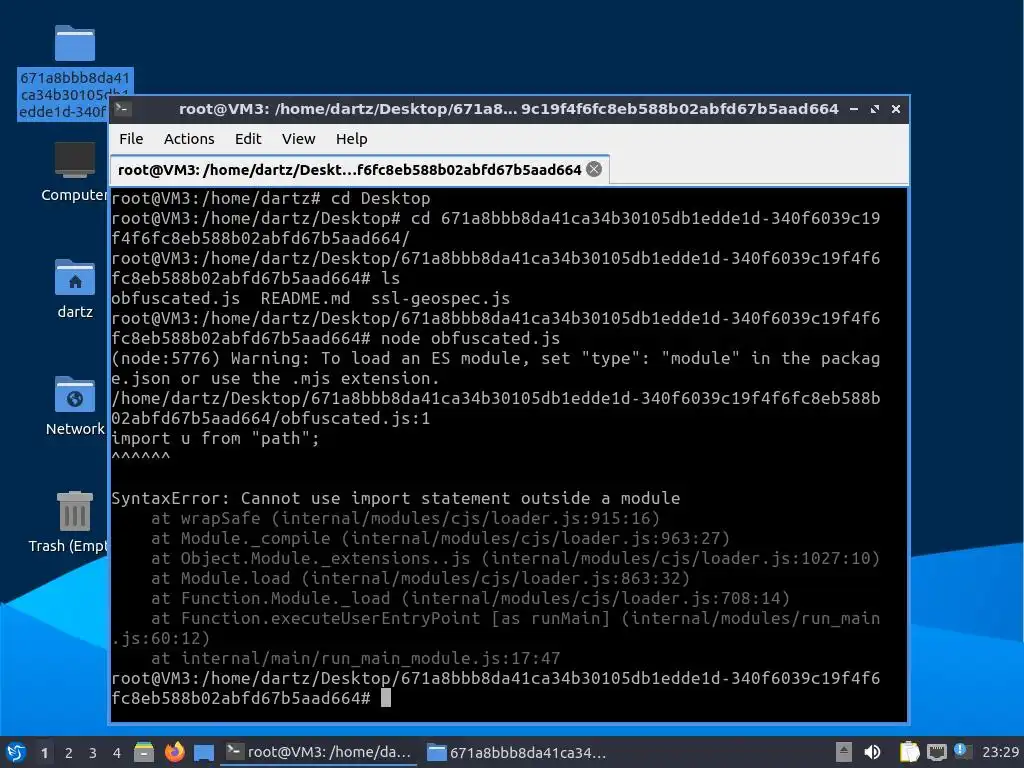Image resolution: width=1024 pixels, height=768 pixels.
Task: Open the clipboard manager tray icon
Action: coord(909,752)
